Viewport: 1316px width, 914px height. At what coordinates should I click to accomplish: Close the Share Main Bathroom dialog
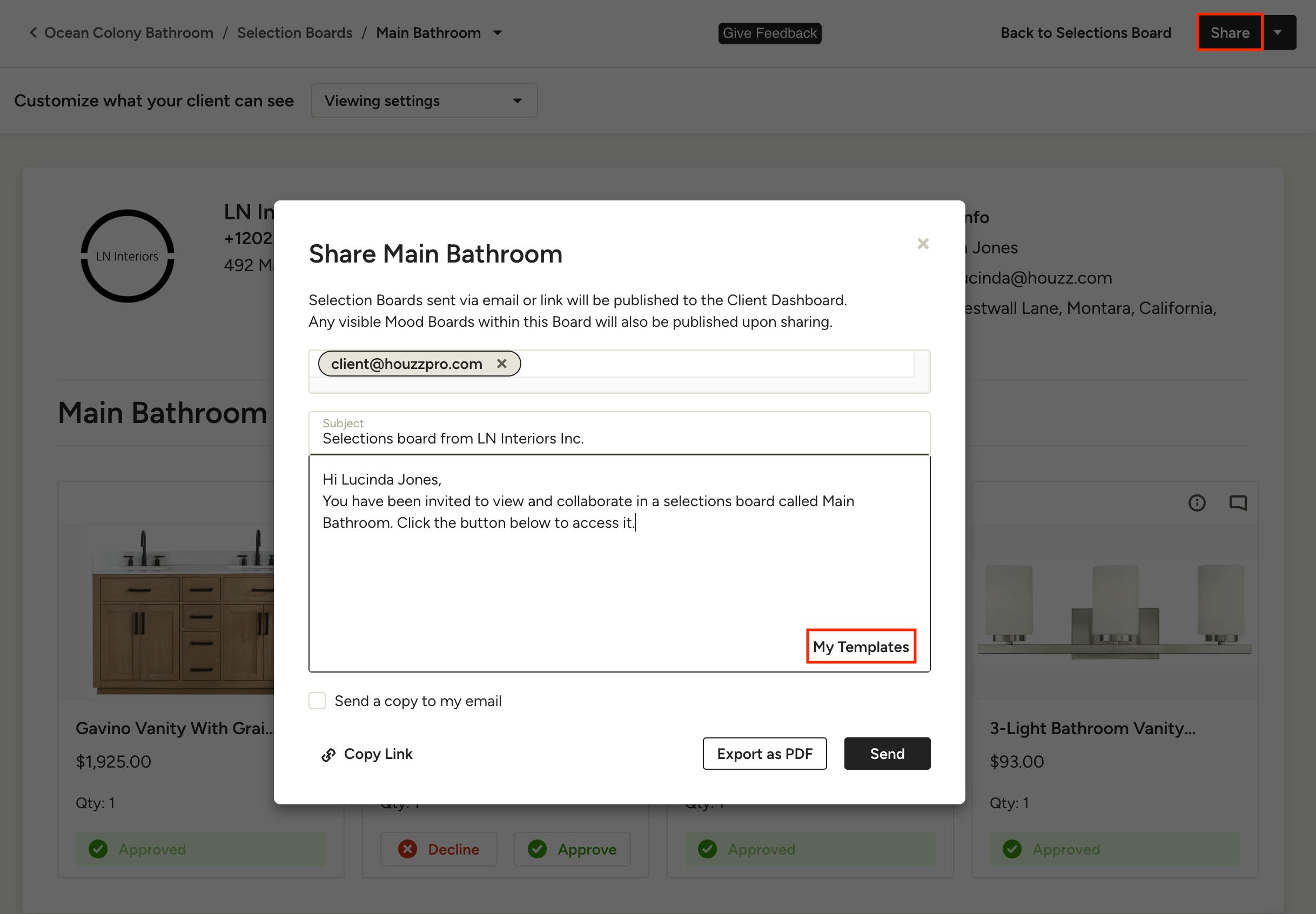(923, 244)
